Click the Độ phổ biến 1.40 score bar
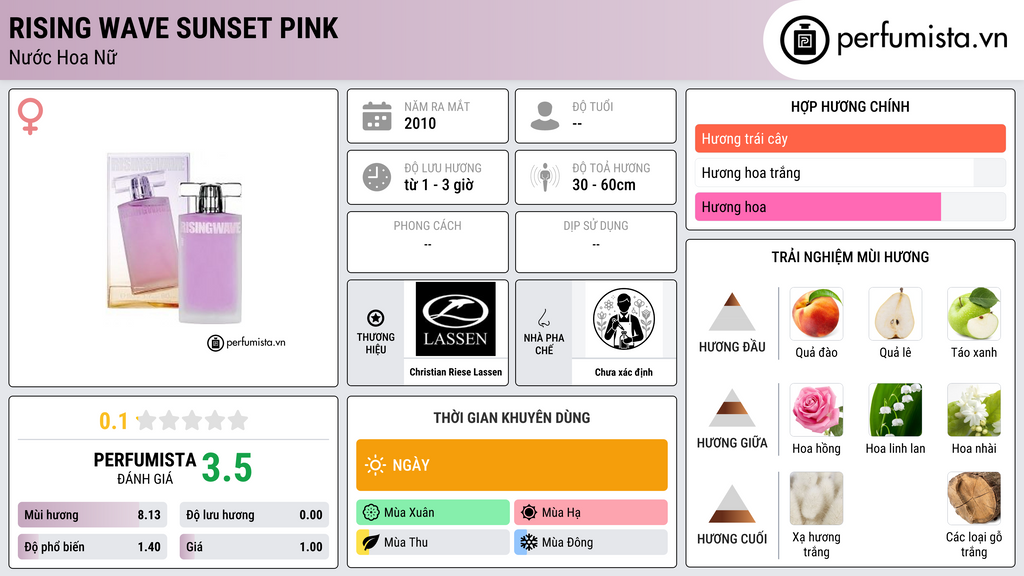The width and height of the screenshot is (1024, 576). tap(93, 547)
